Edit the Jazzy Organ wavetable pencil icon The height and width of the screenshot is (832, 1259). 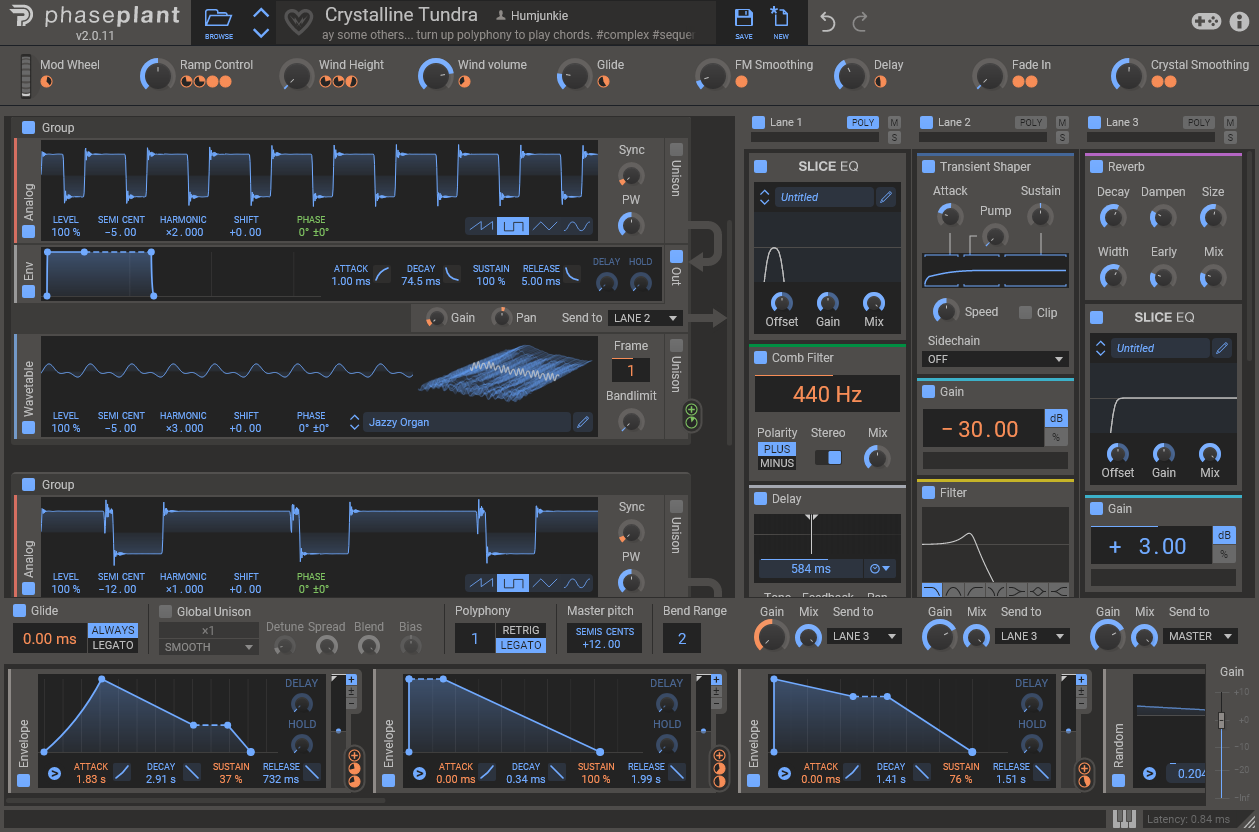tap(583, 422)
